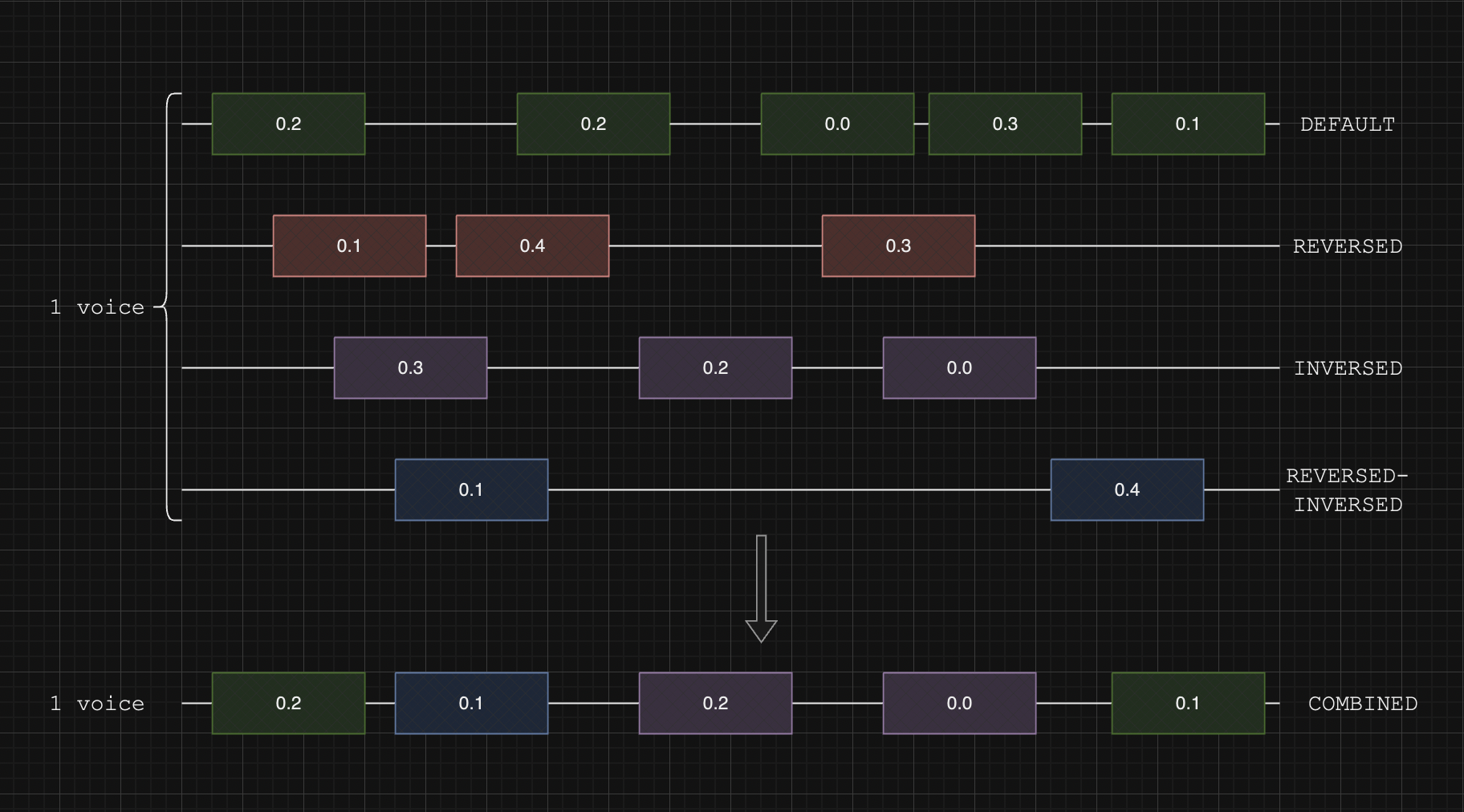The image size is (1464, 812).
Task: Click green 0.2 box in COMBINED row
Action: point(288,703)
